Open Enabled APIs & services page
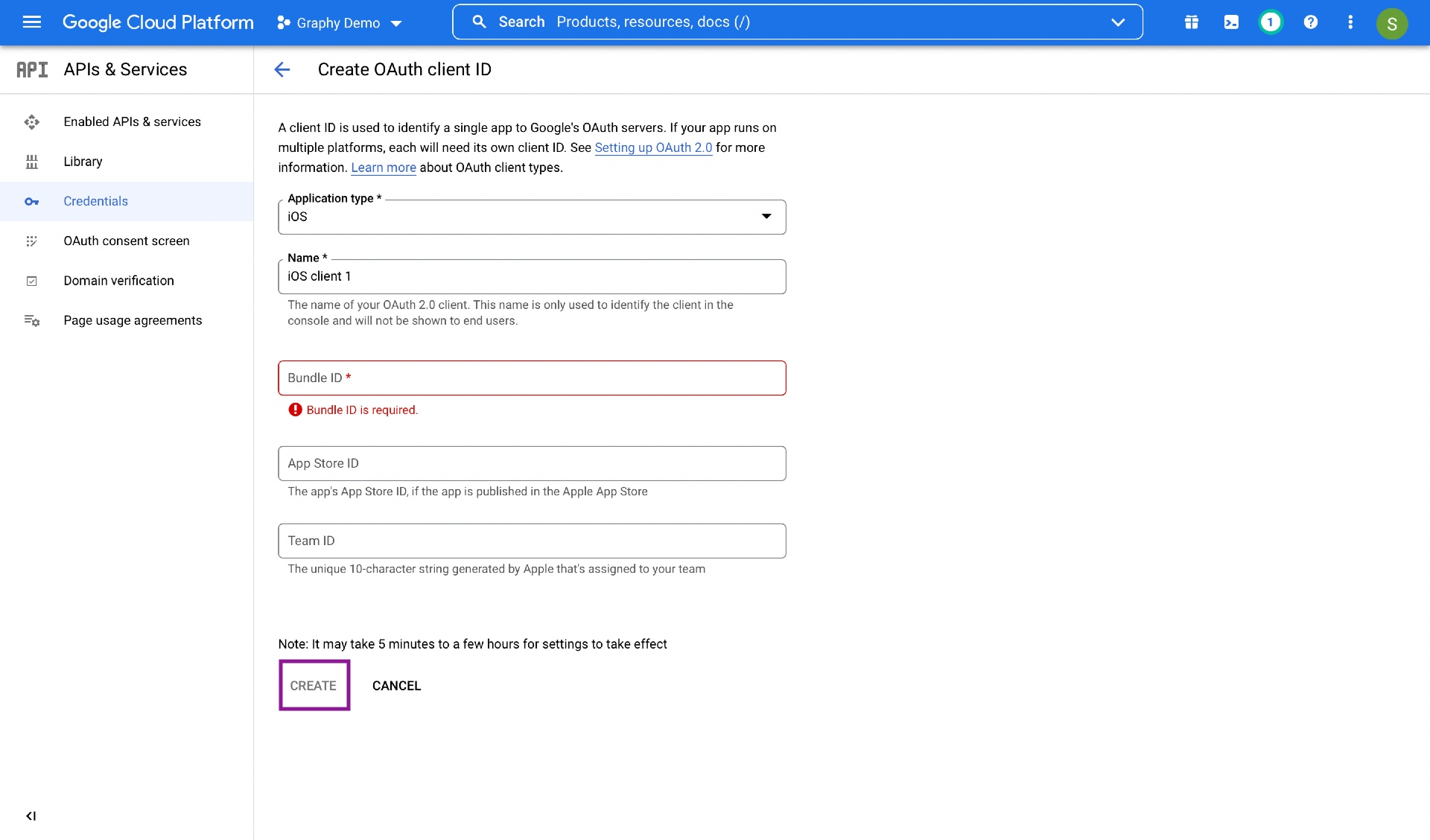1430x840 pixels. coord(132,121)
